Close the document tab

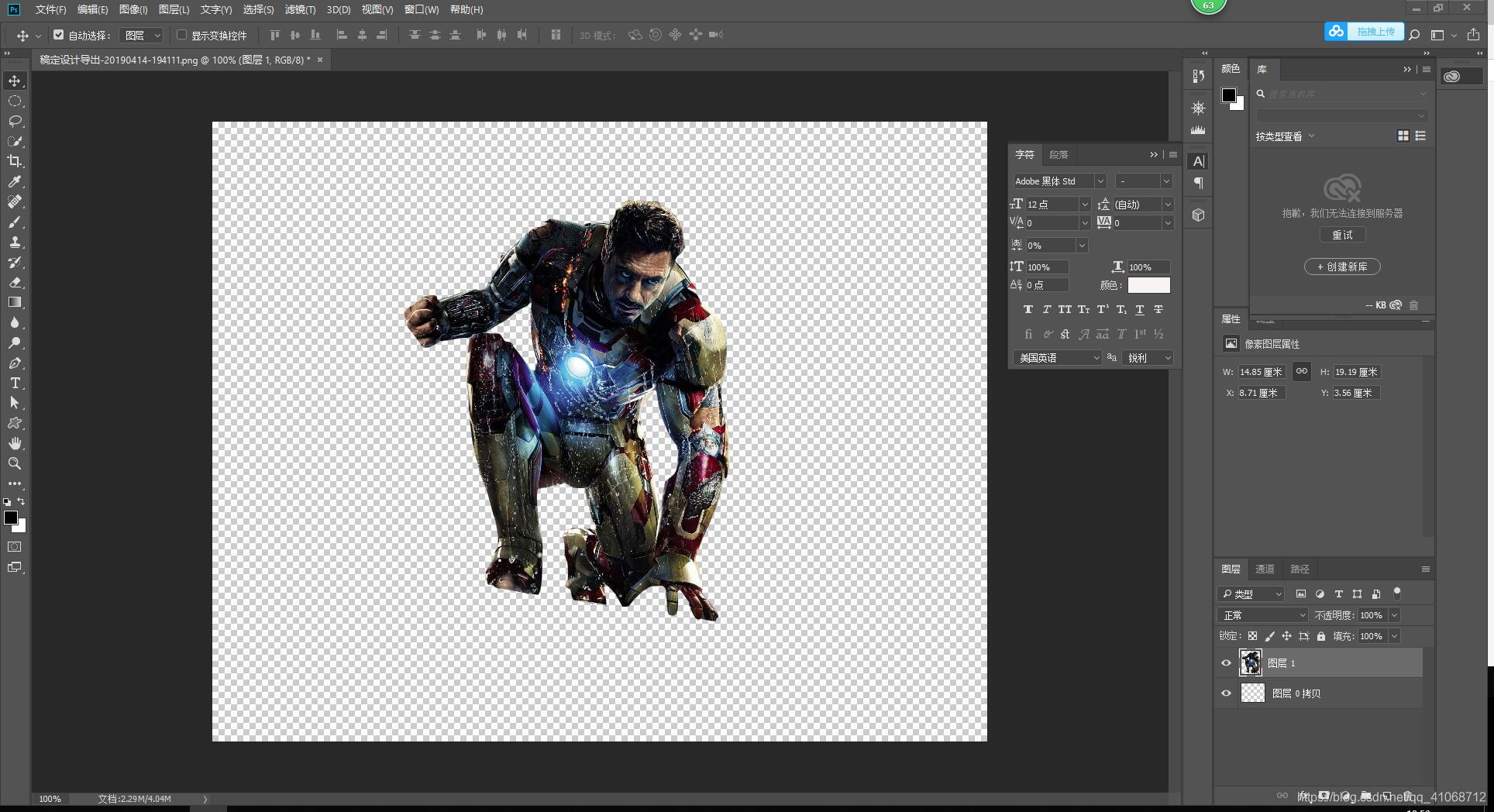click(319, 60)
